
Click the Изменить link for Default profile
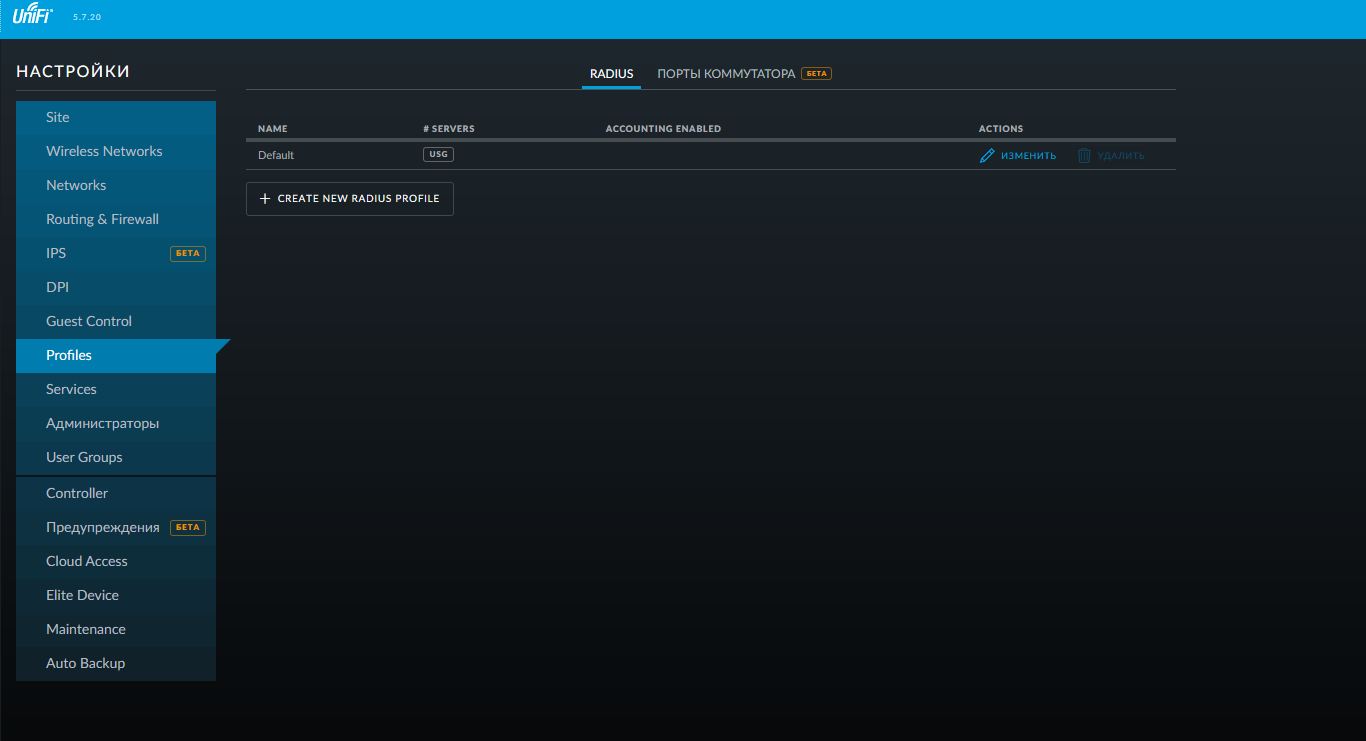click(1028, 156)
